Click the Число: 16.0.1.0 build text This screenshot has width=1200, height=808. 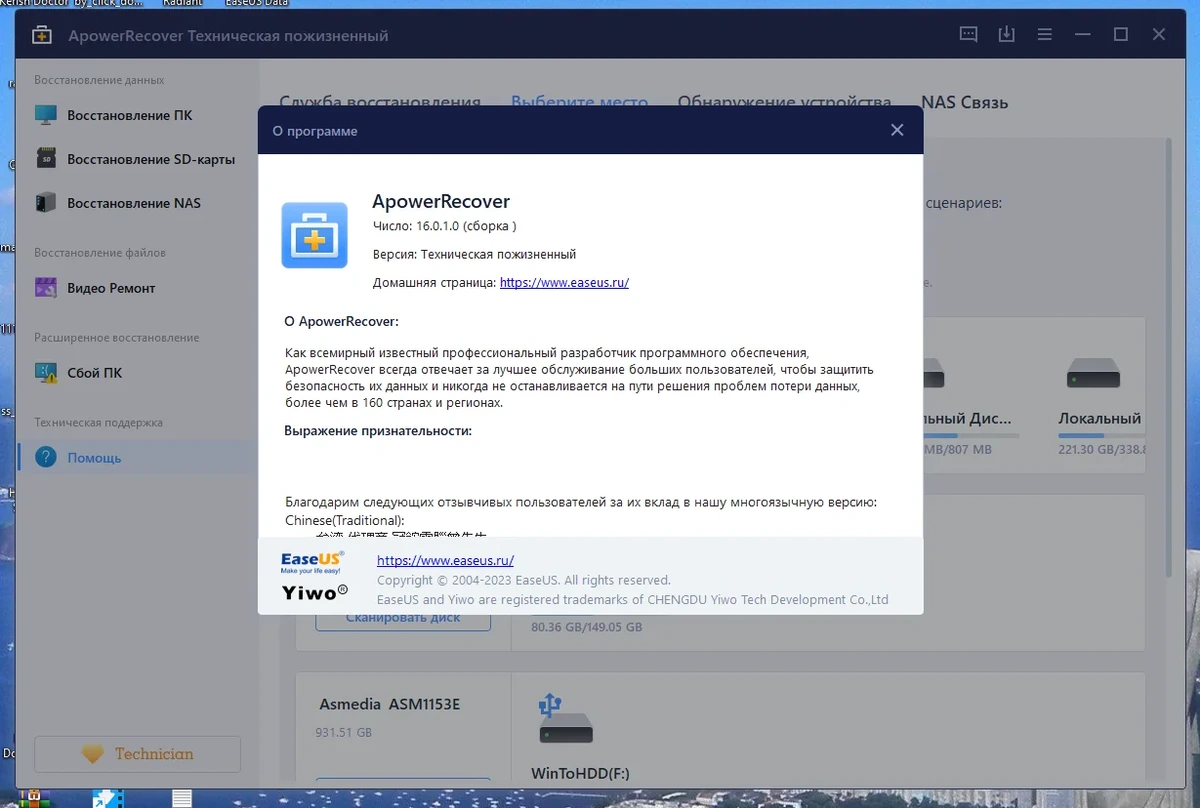(x=444, y=226)
